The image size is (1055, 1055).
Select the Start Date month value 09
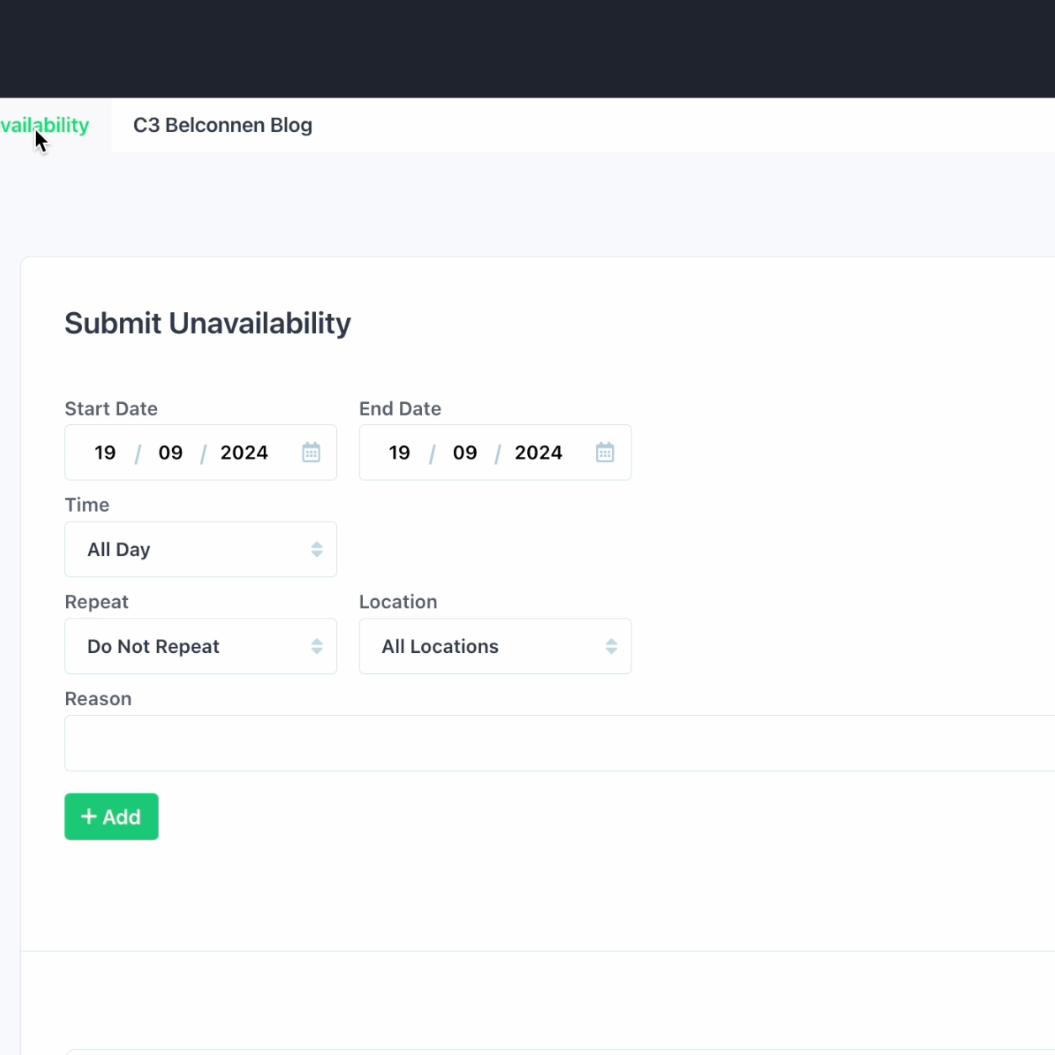pos(171,453)
